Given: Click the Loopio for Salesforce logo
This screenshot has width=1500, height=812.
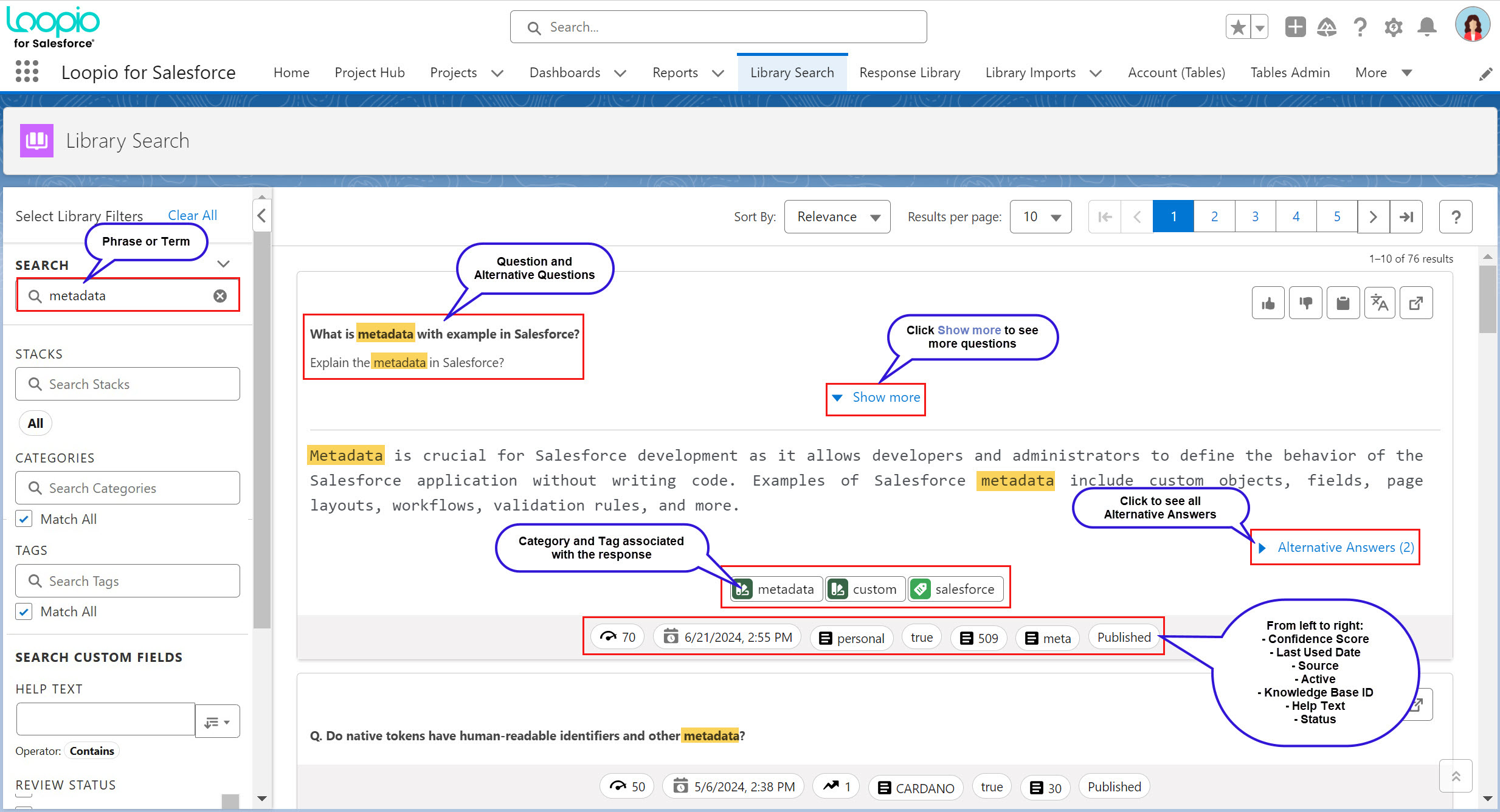Looking at the screenshot, I should [x=54, y=27].
